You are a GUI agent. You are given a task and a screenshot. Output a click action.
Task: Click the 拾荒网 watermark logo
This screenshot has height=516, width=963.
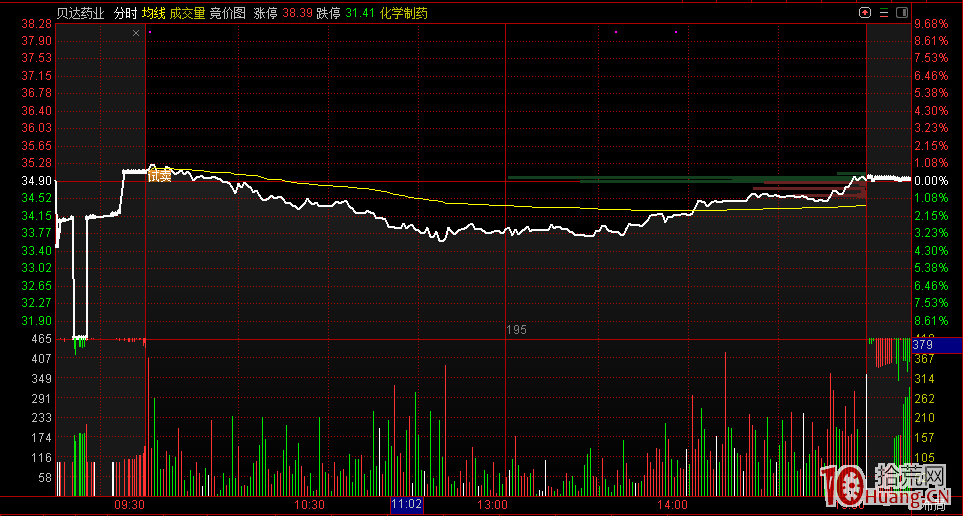[885, 486]
